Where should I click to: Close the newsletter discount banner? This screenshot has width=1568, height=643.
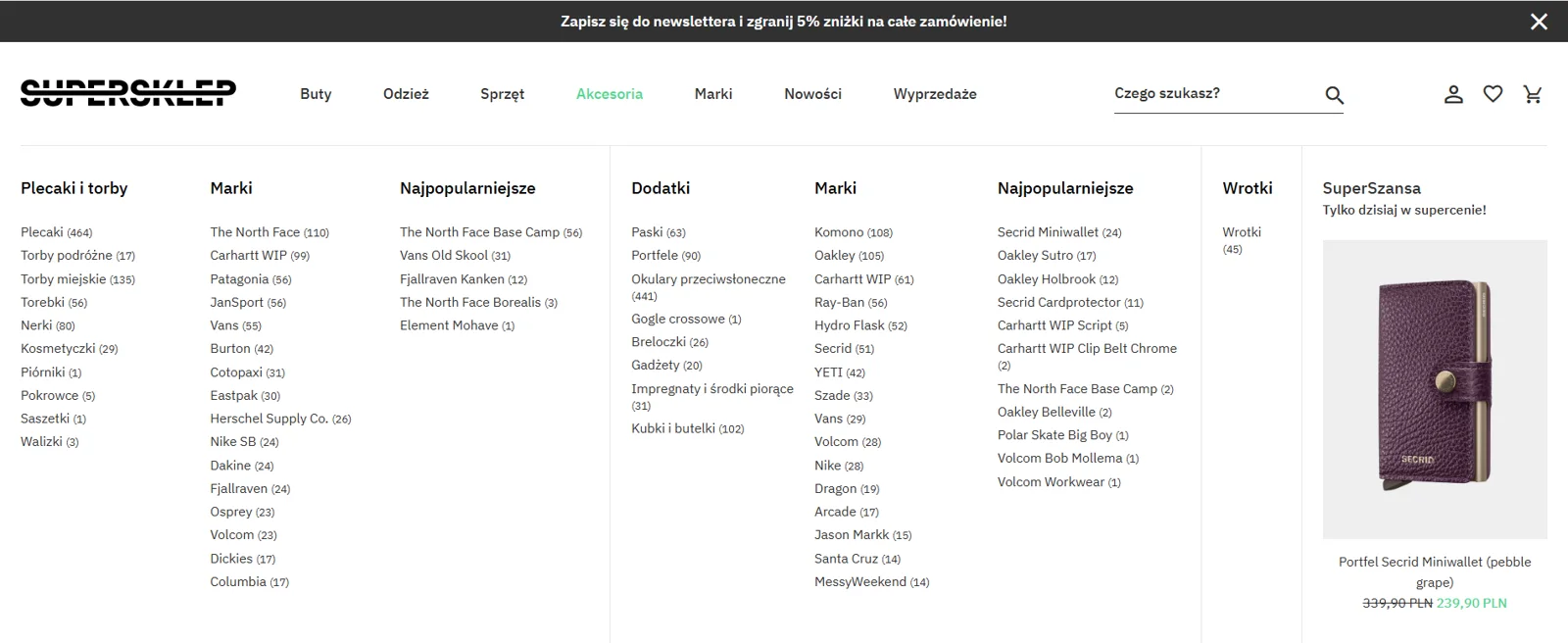pyautogui.click(x=1539, y=22)
